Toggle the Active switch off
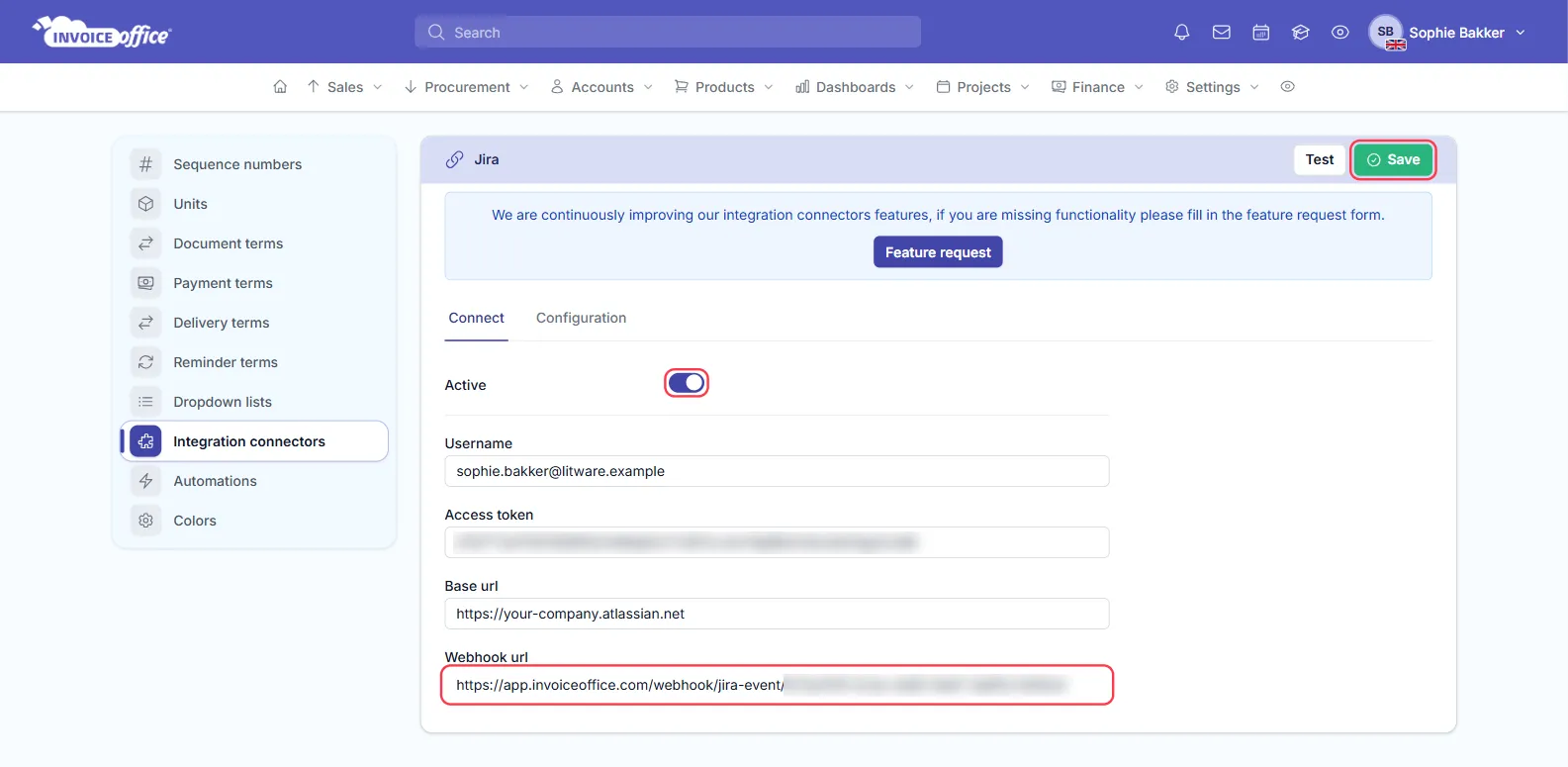The height and width of the screenshot is (767, 1568). (687, 383)
